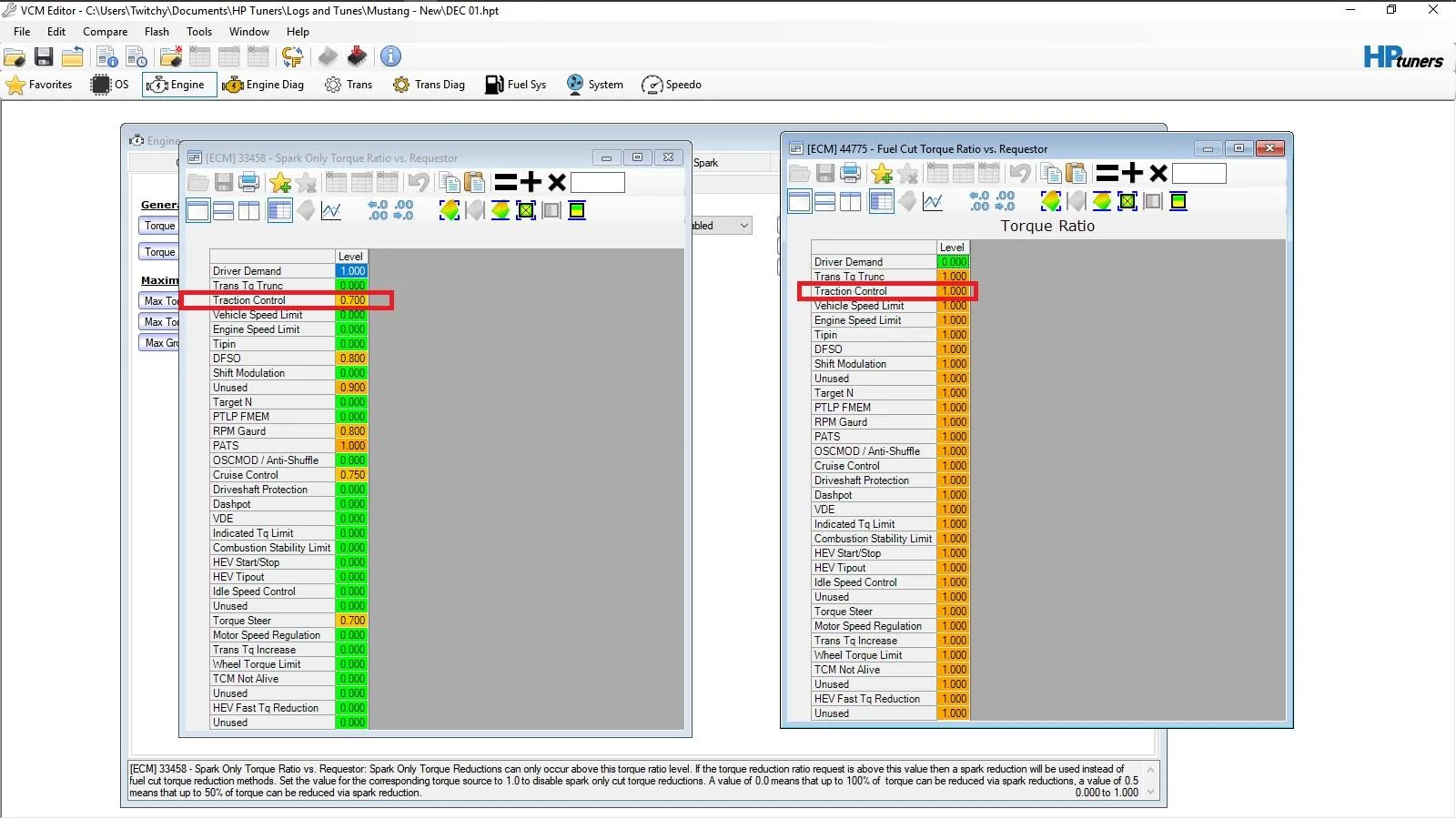Increase decimal places in Spark Only window
Viewport: 1456px width, 819px height.
pos(379,211)
